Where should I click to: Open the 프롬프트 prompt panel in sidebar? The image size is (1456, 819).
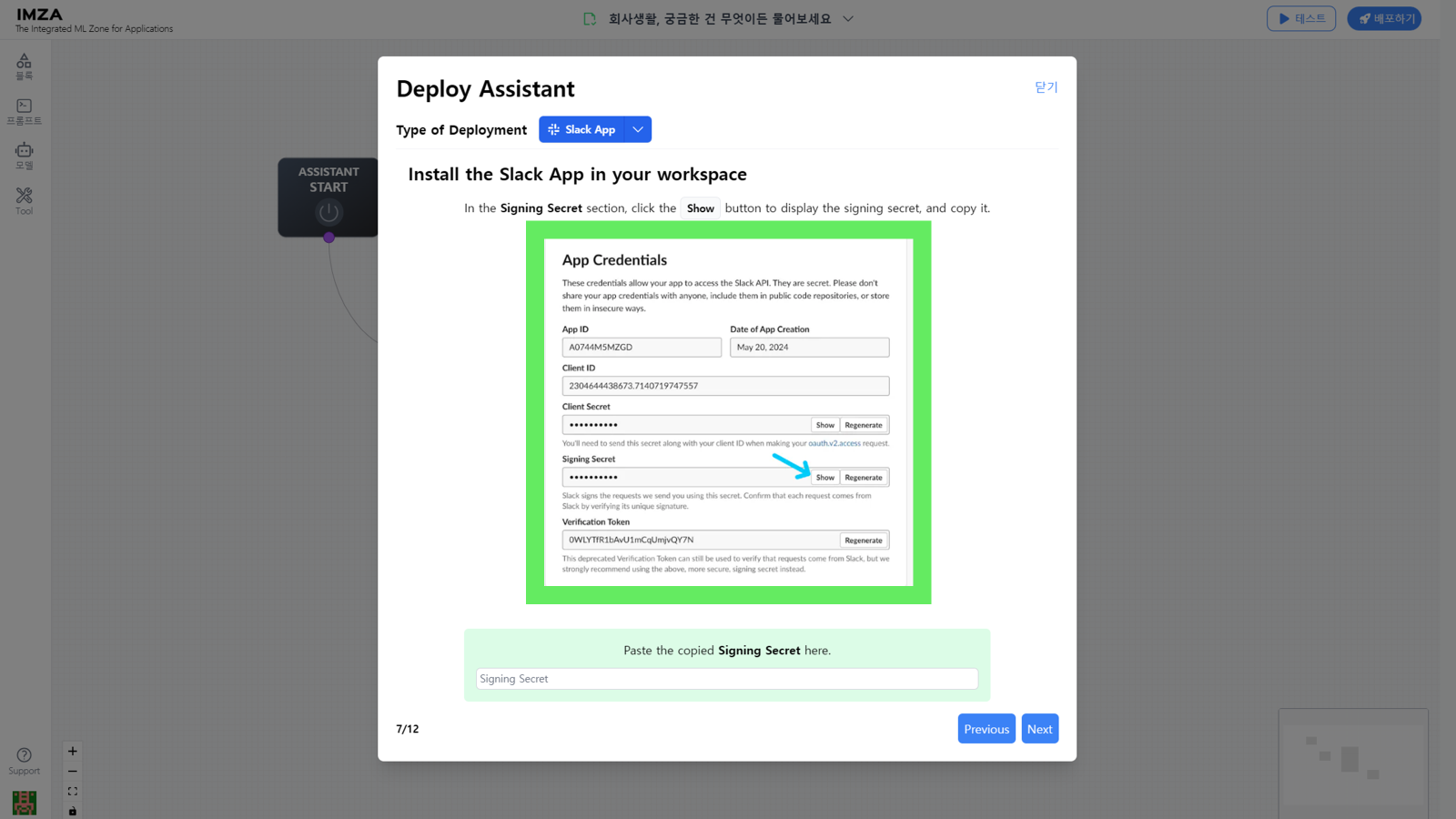[x=24, y=112]
